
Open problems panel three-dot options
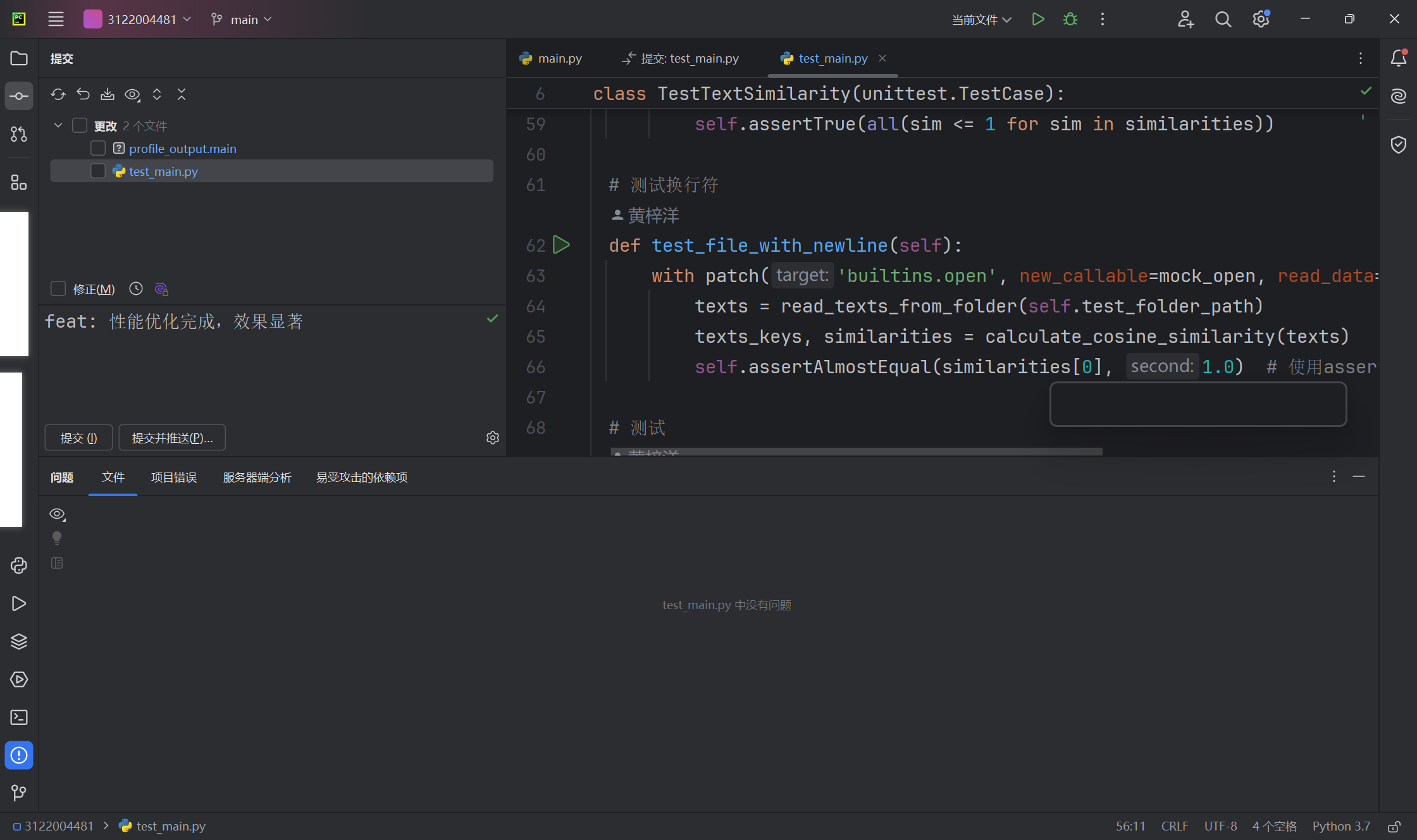coord(1334,476)
